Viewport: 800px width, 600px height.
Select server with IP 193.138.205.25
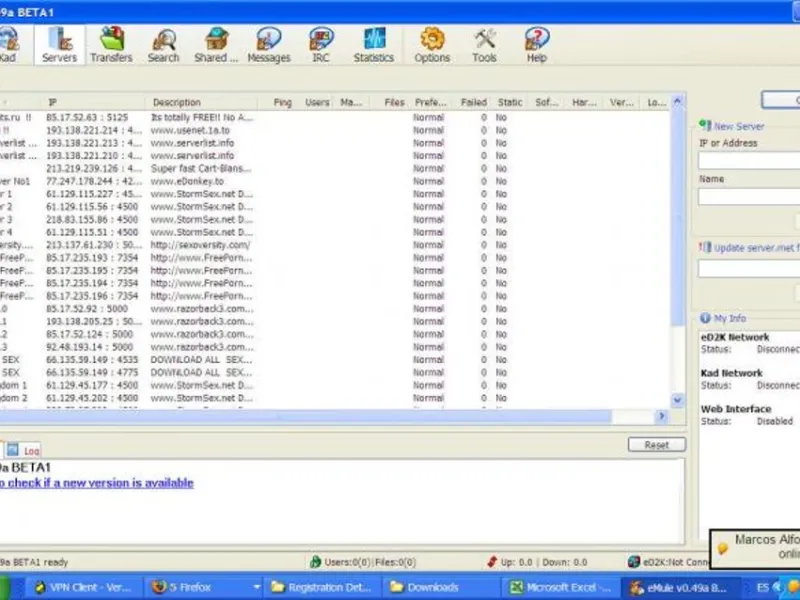point(335,321)
